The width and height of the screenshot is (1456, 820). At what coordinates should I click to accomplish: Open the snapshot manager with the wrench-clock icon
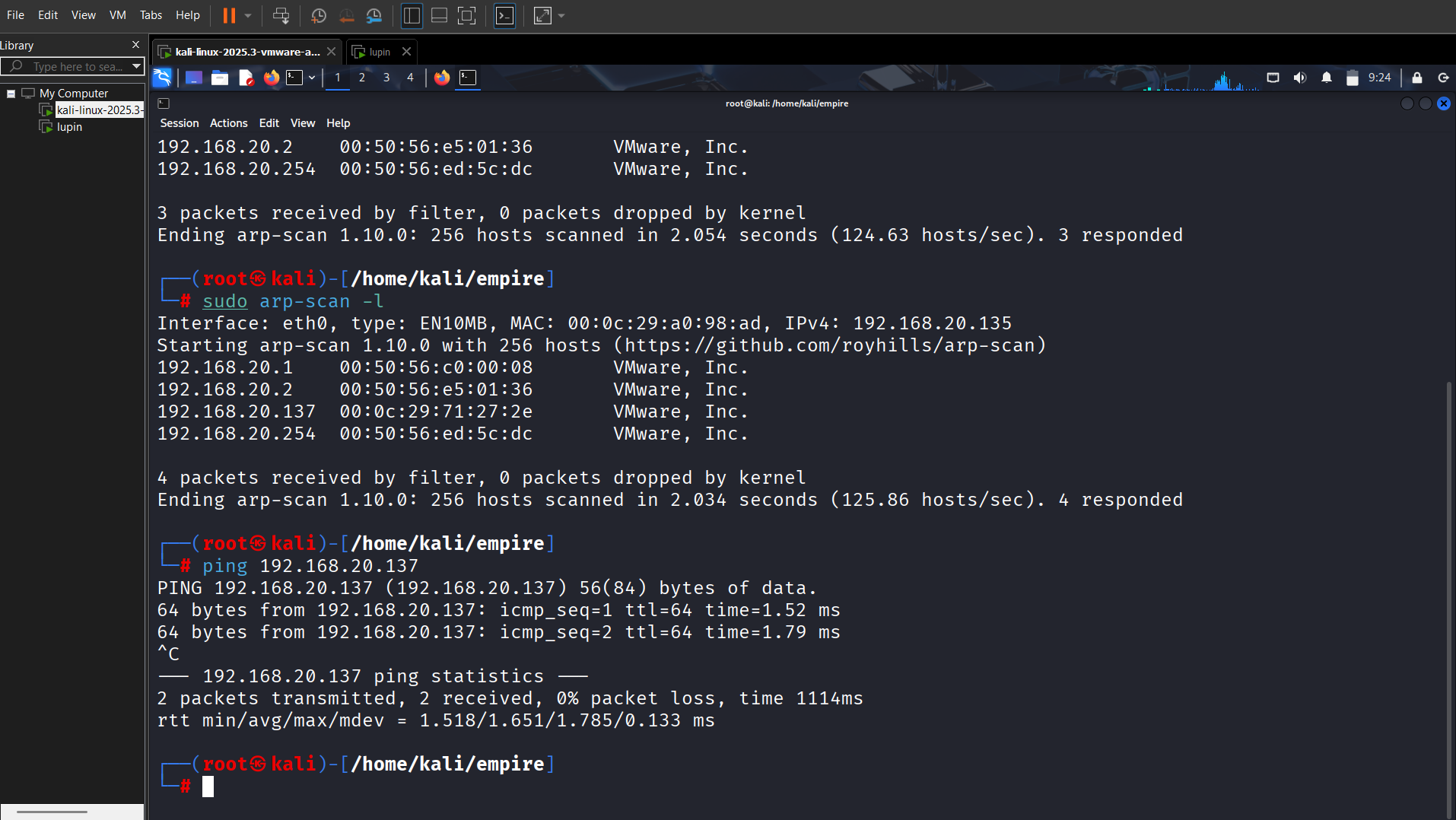[374, 15]
